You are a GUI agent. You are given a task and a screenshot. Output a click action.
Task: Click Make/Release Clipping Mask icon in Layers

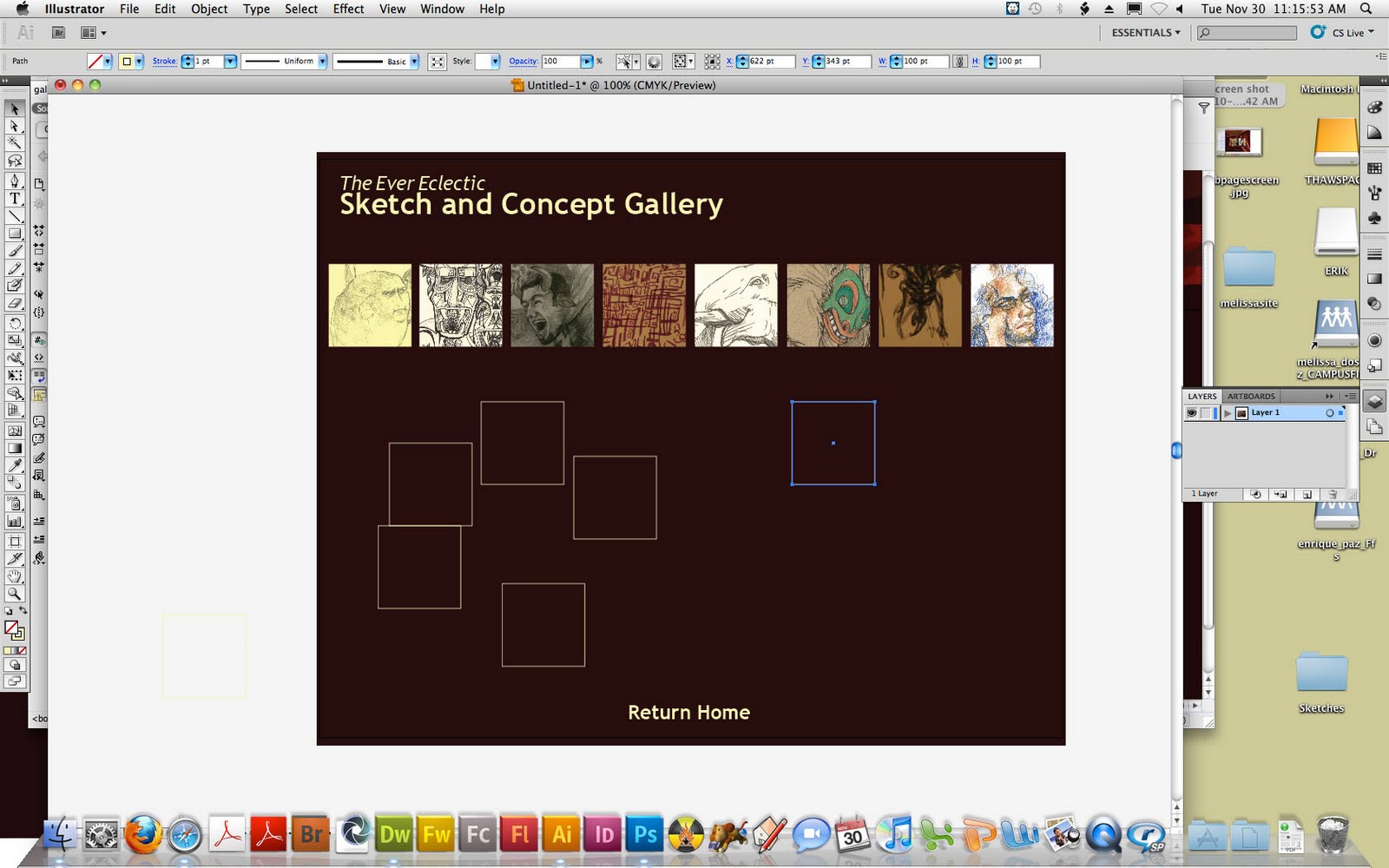click(1255, 494)
